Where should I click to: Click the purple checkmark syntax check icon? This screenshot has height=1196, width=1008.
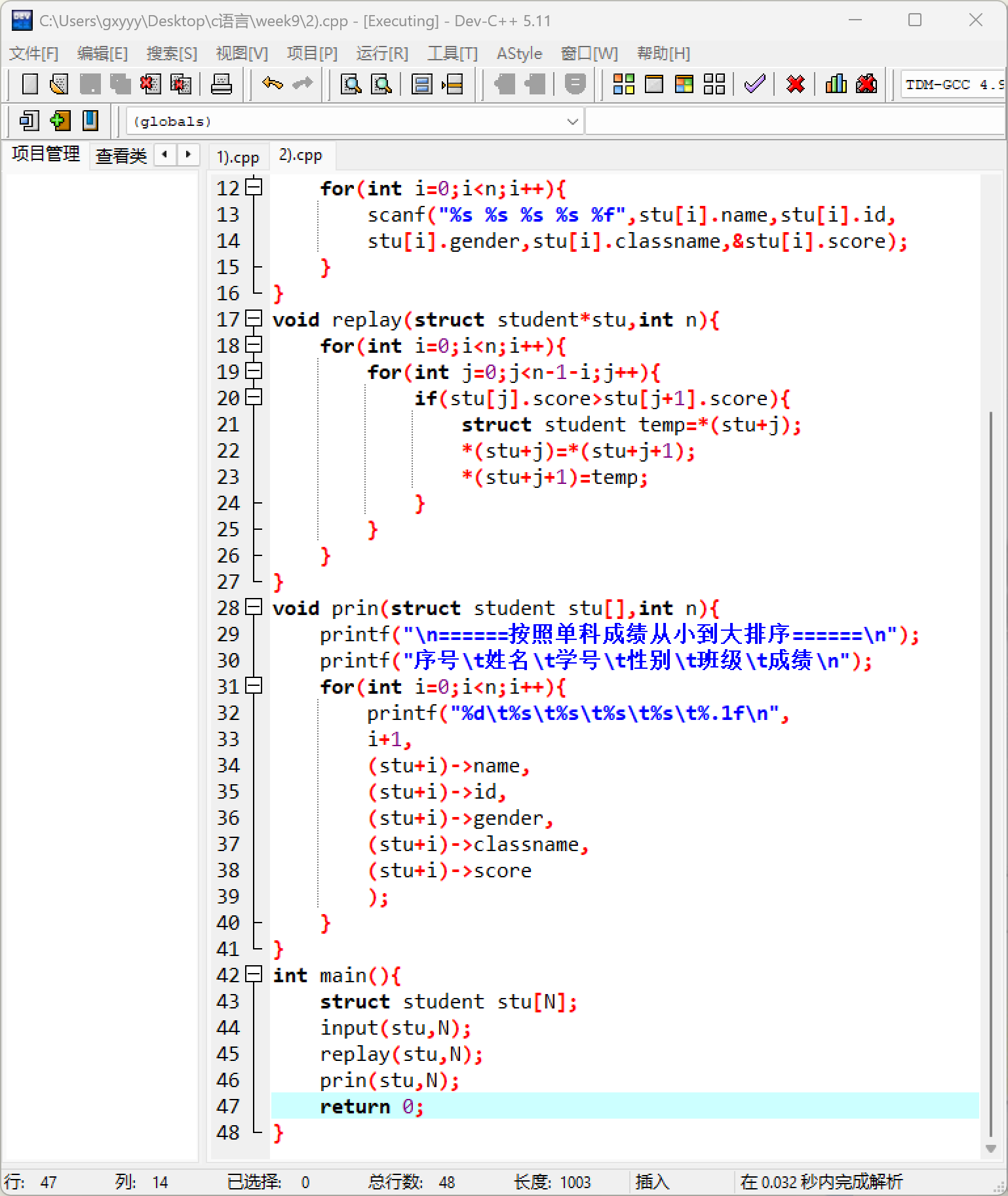pyautogui.click(x=754, y=84)
